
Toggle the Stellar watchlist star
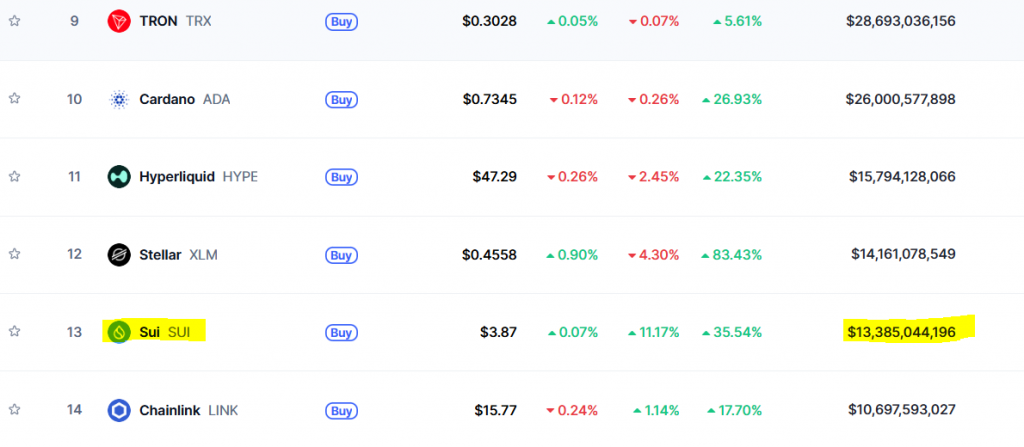14,254
